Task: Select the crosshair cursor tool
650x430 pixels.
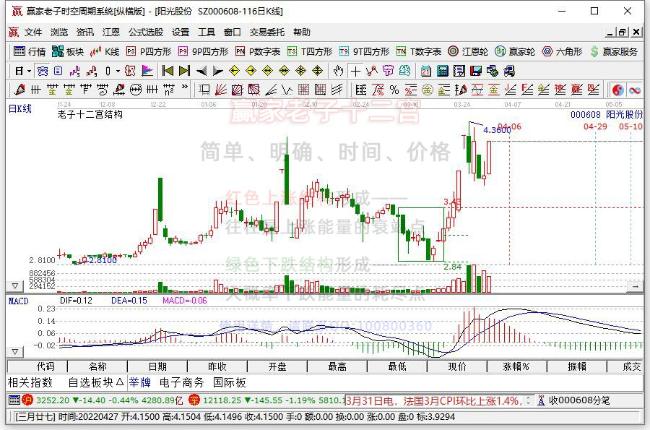Action: (355, 71)
